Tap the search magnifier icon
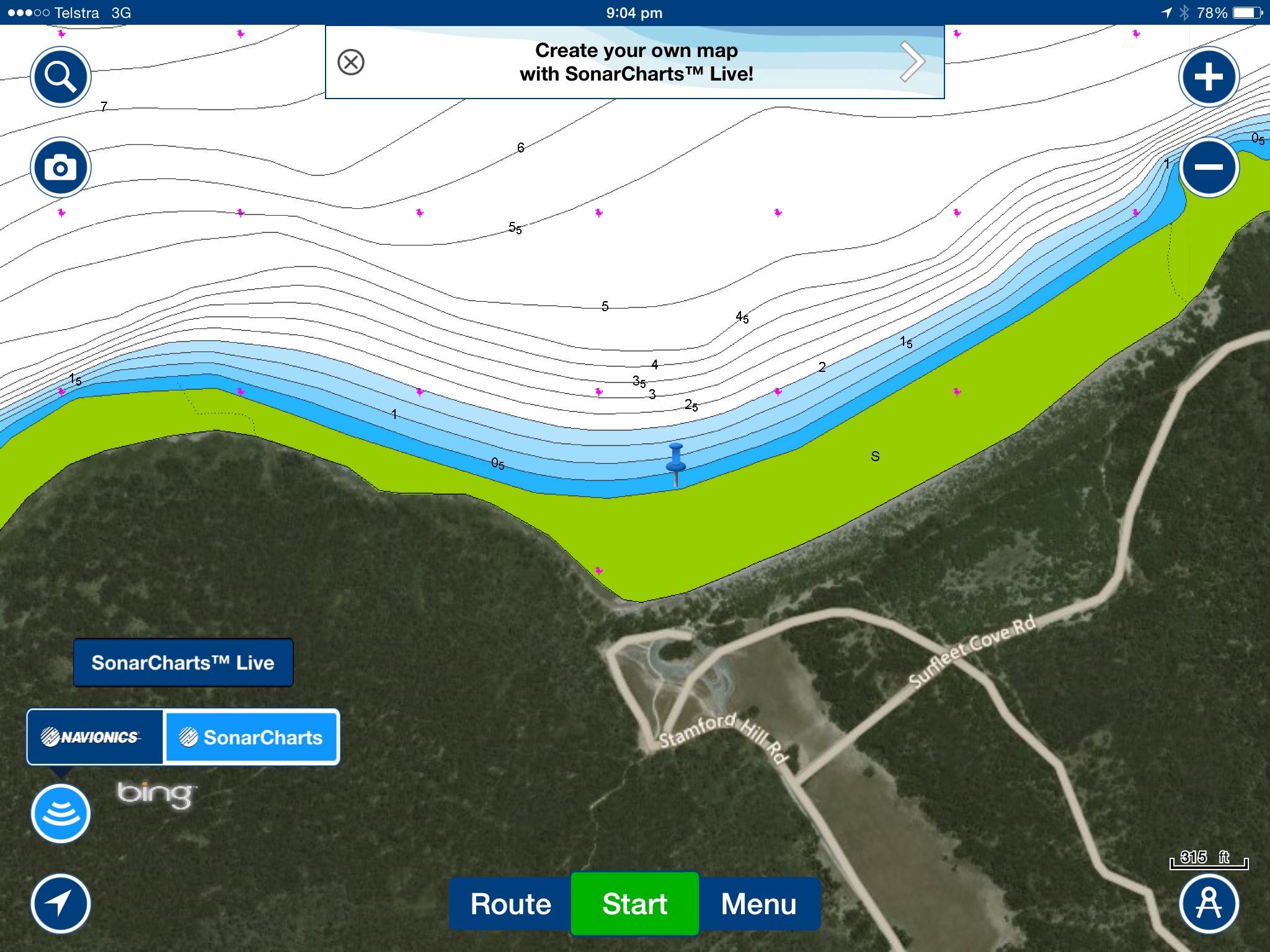1270x952 pixels. click(x=61, y=77)
